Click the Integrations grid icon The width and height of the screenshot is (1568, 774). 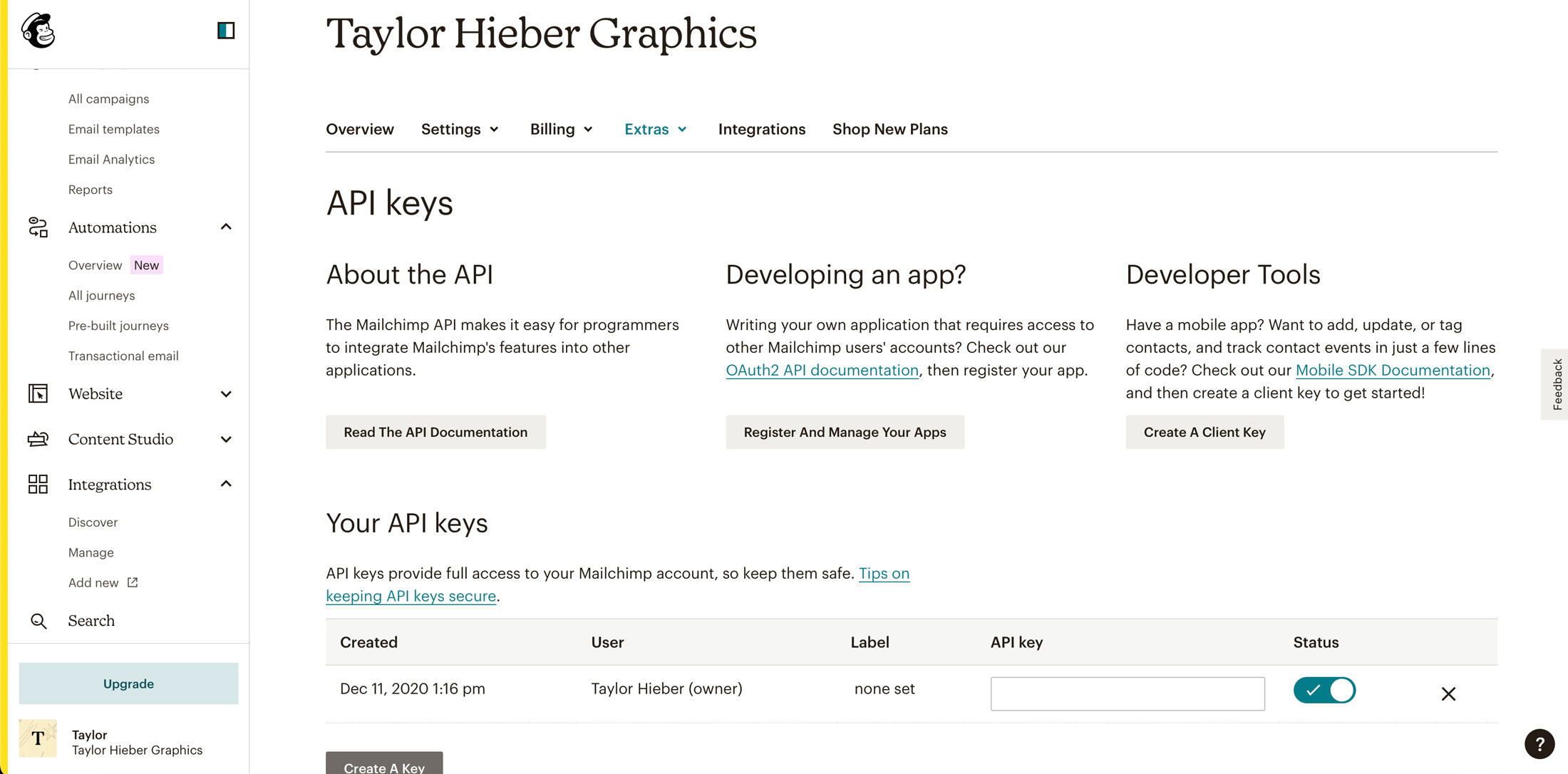click(x=38, y=485)
